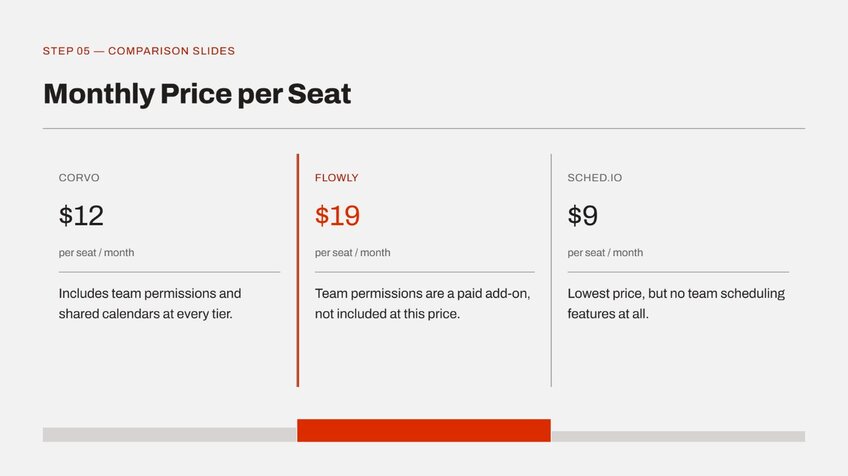
Task: Click per seat / month under Sched.io
Action: click(x=605, y=253)
